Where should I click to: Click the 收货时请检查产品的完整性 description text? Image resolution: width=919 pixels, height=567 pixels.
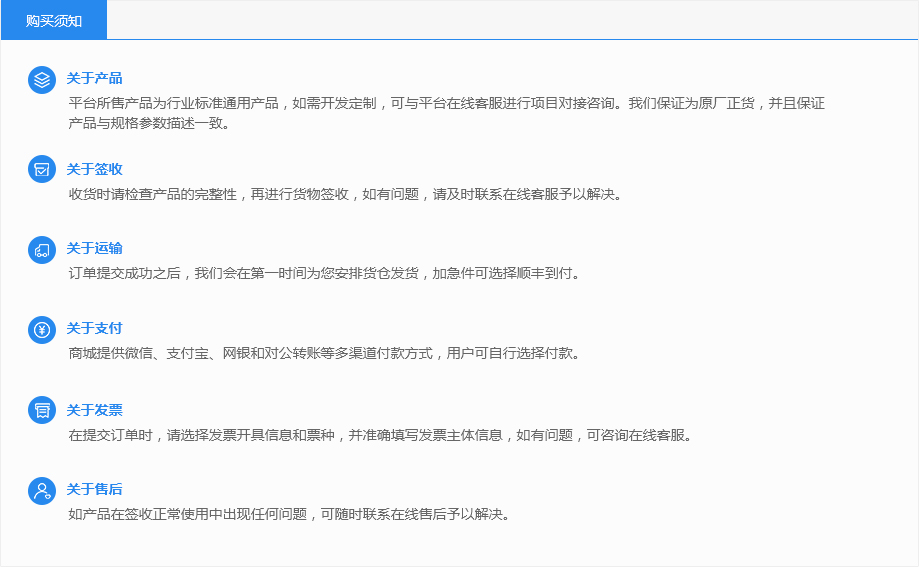[x=345, y=194]
